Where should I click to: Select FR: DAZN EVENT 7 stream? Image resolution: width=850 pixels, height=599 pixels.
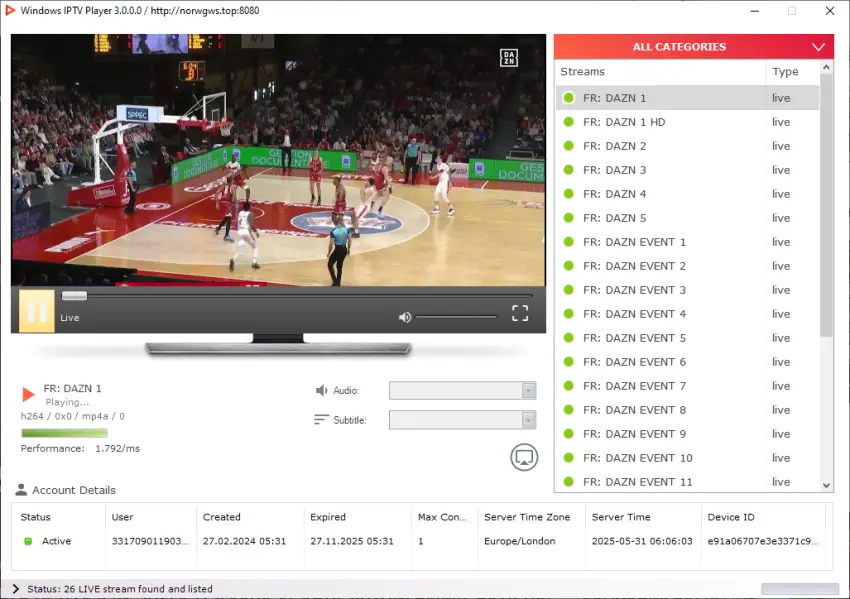pos(687,386)
